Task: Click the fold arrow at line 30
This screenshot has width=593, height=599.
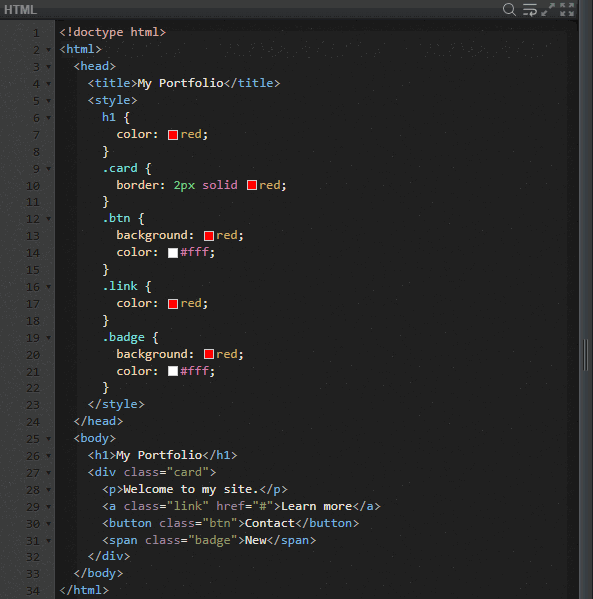Action: [x=49, y=524]
